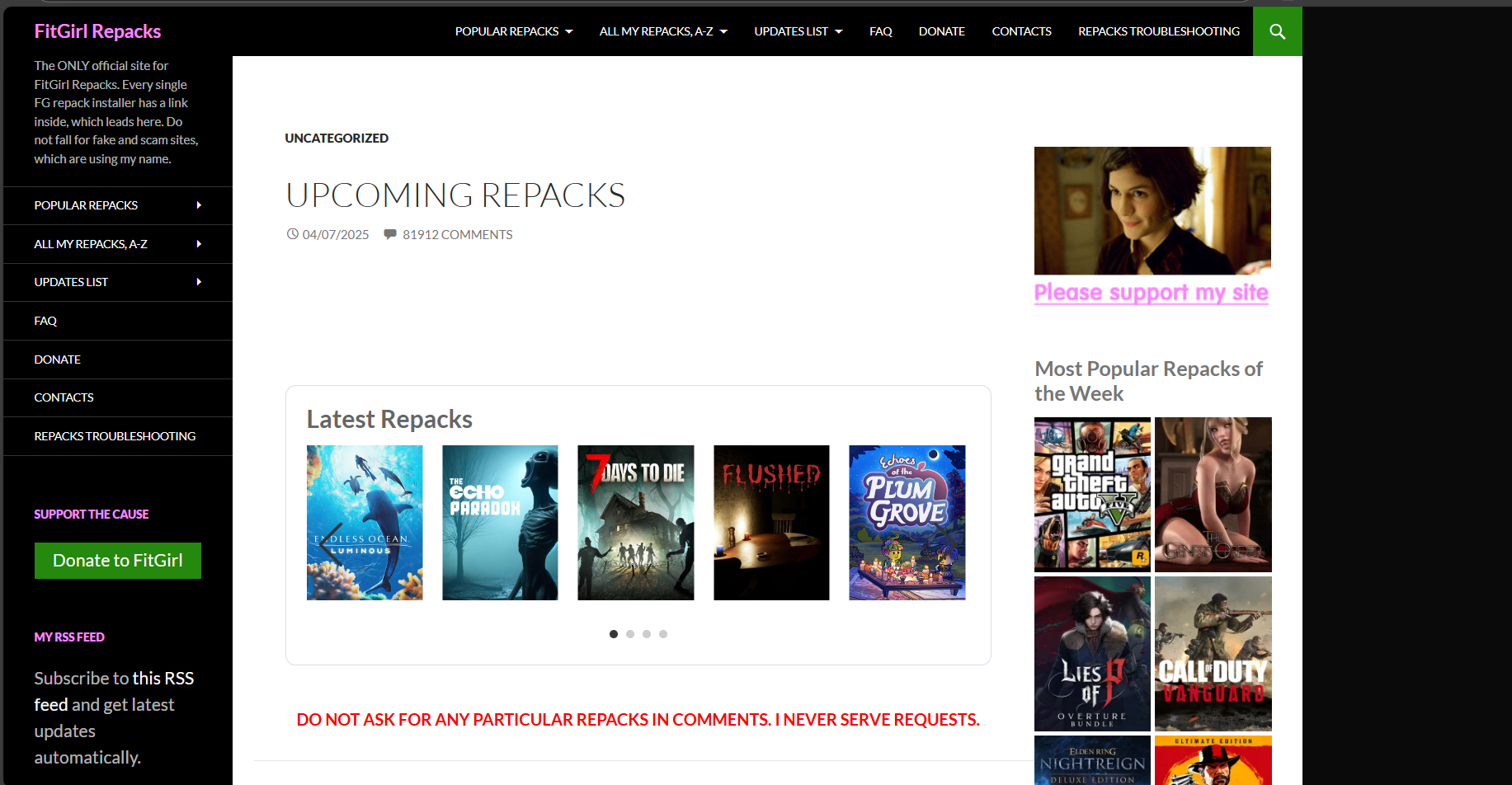Click the Support The Cause heading
The image size is (1512, 785).
pos(92,515)
